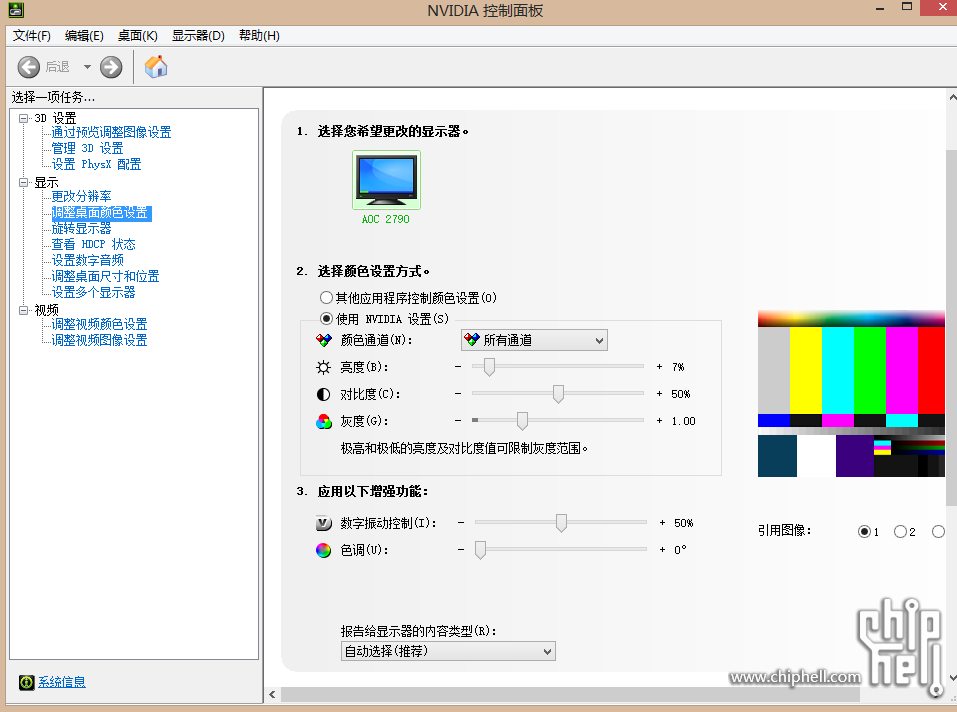Image resolution: width=957 pixels, height=712 pixels.
Task: Click minus button beside gamma slider
Action: point(458,420)
